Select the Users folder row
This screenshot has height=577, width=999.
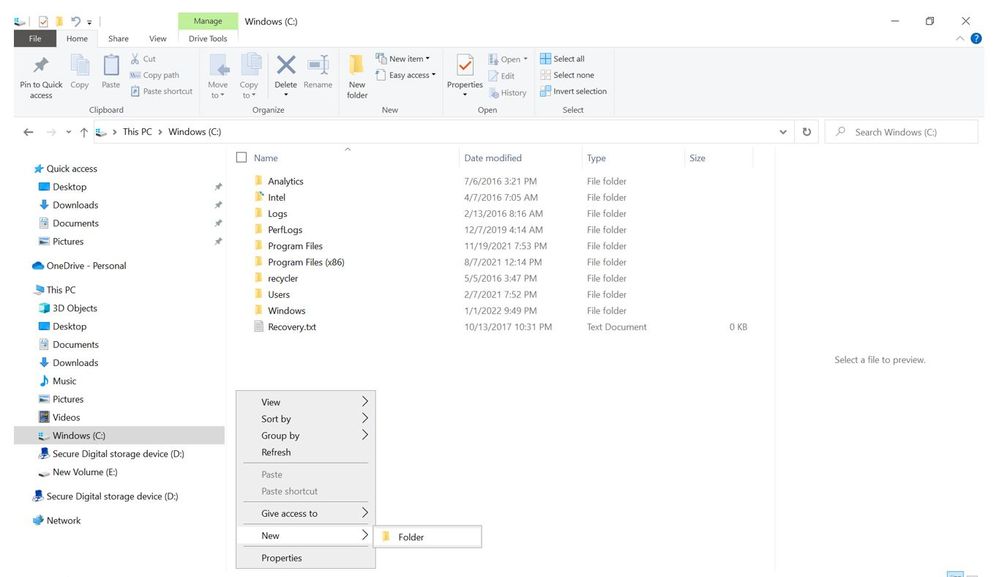500,294
